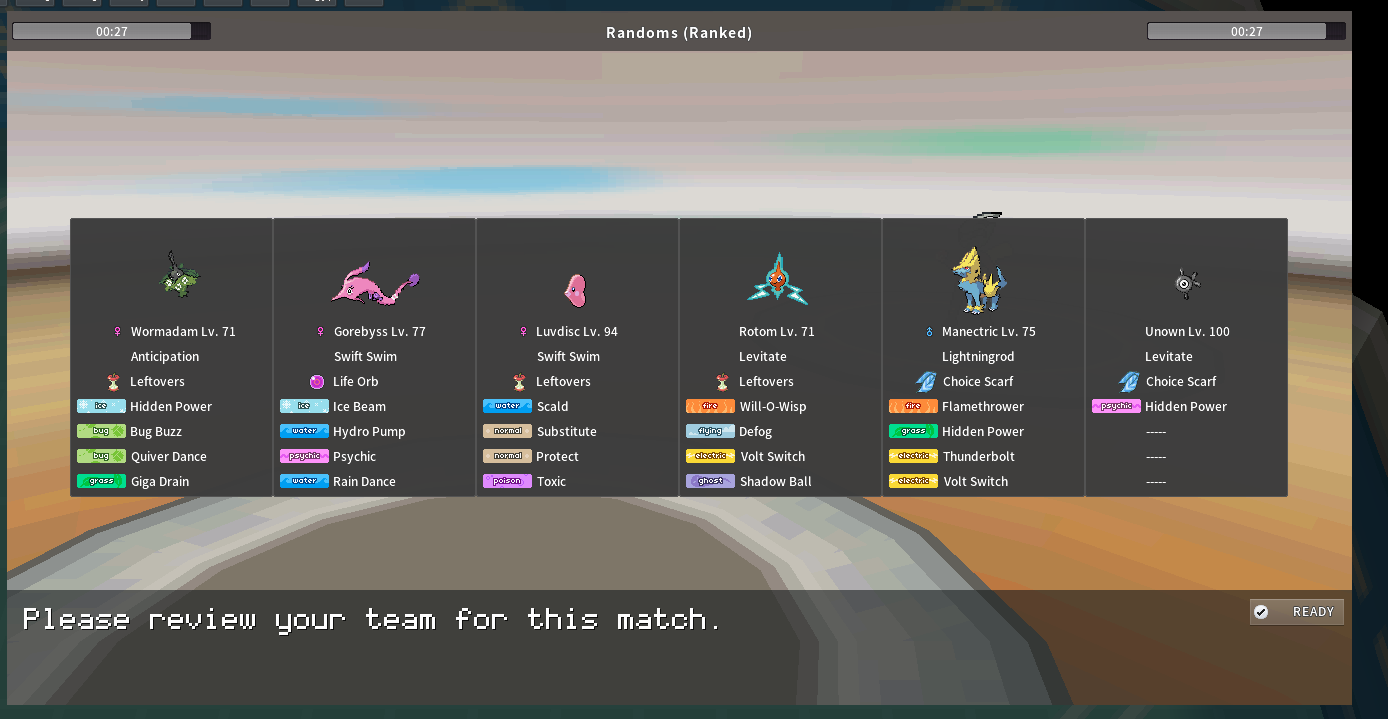Select the "Luvdisc Lv. 94" label
This screenshot has width=1388, height=719.
point(577,331)
